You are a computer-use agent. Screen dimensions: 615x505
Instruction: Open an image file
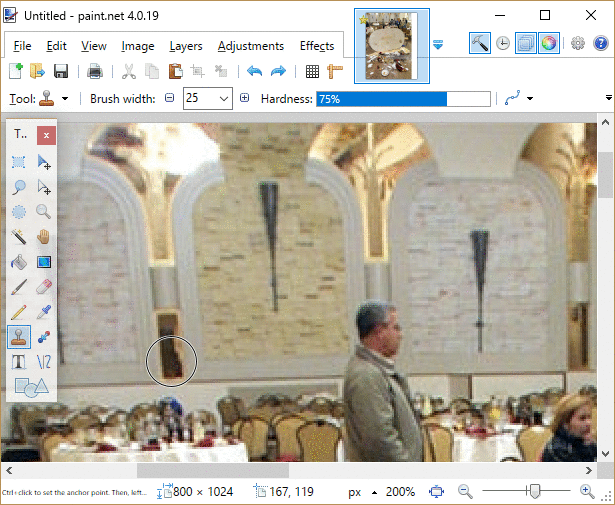point(38,71)
